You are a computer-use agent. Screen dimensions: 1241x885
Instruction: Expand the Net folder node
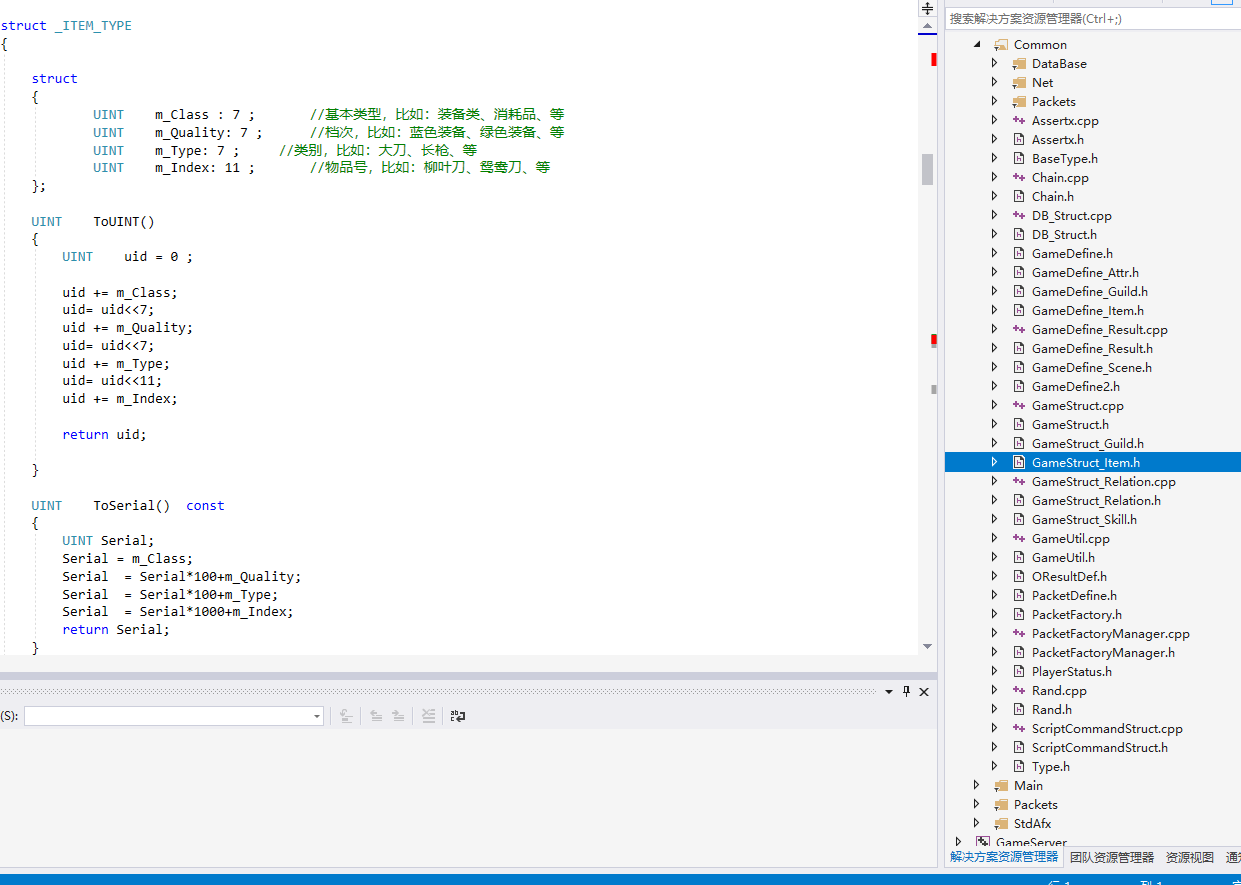(x=994, y=83)
